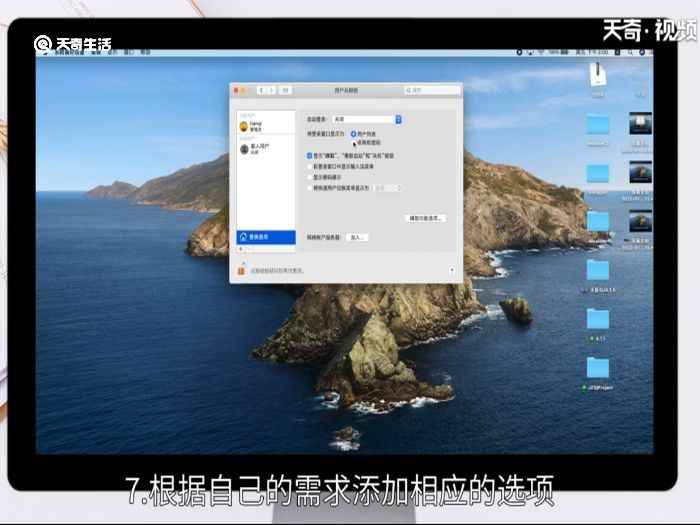Enable the show password hints (显示密码提示) checkbox
This screenshot has width=700, height=525.
pos(309,177)
